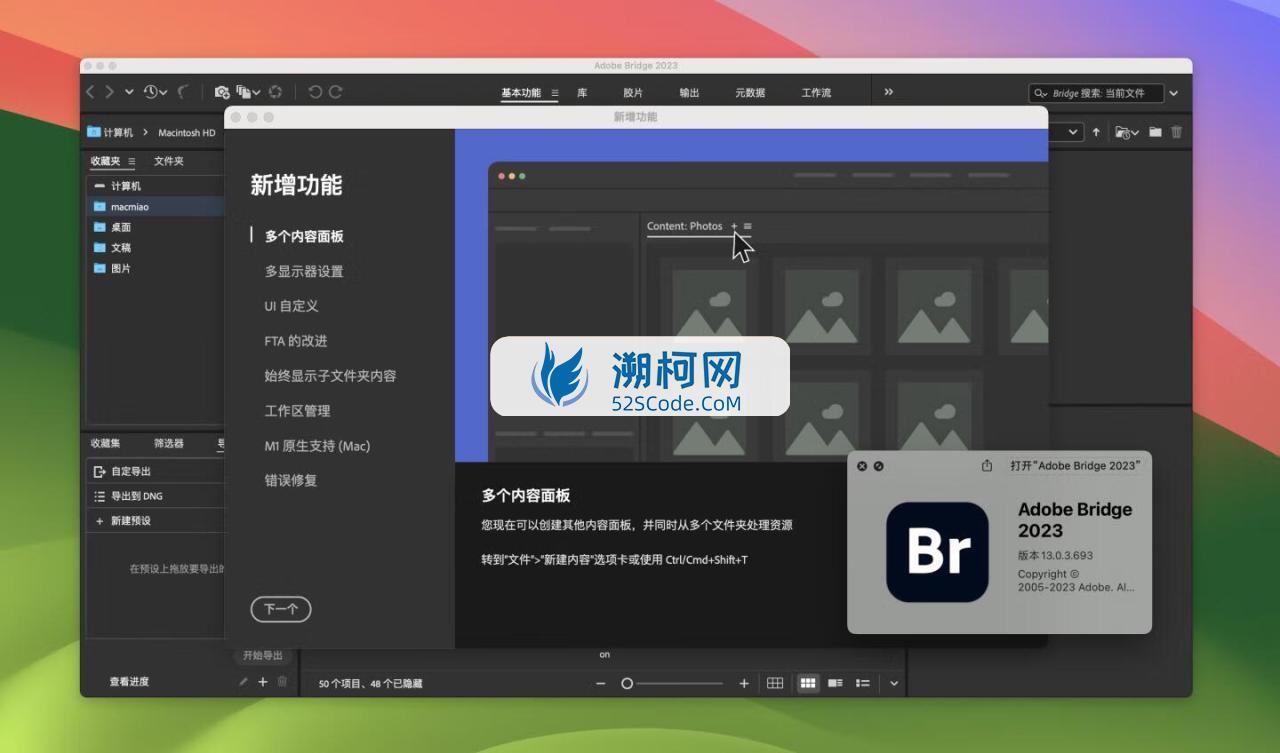Image resolution: width=1280 pixels, height=753 pixels.
Task: Click the plus icon beside 查看进度
Action: (x=263, y=682)
